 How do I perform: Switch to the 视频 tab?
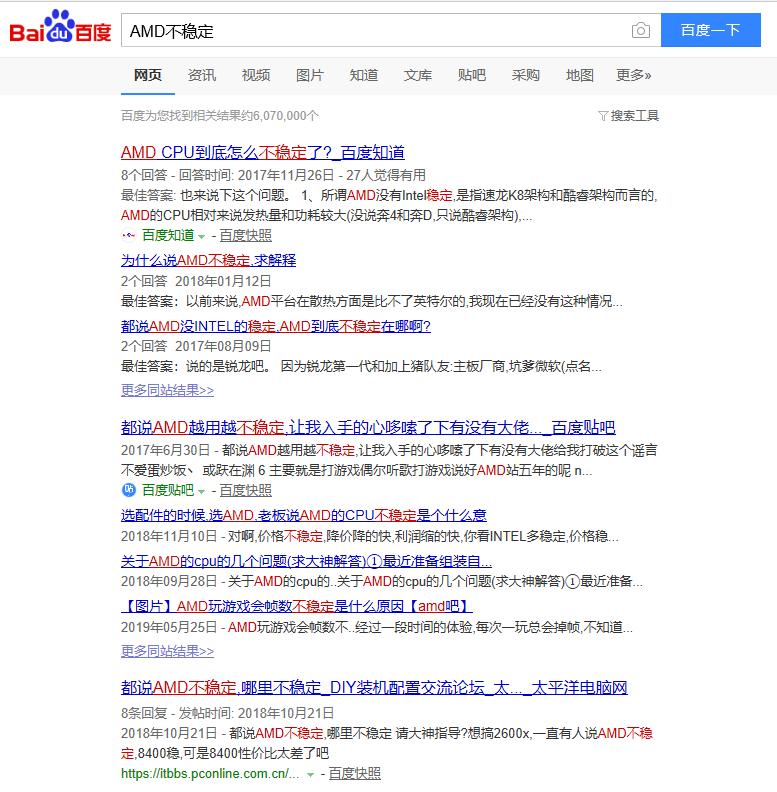pos(256,75)
